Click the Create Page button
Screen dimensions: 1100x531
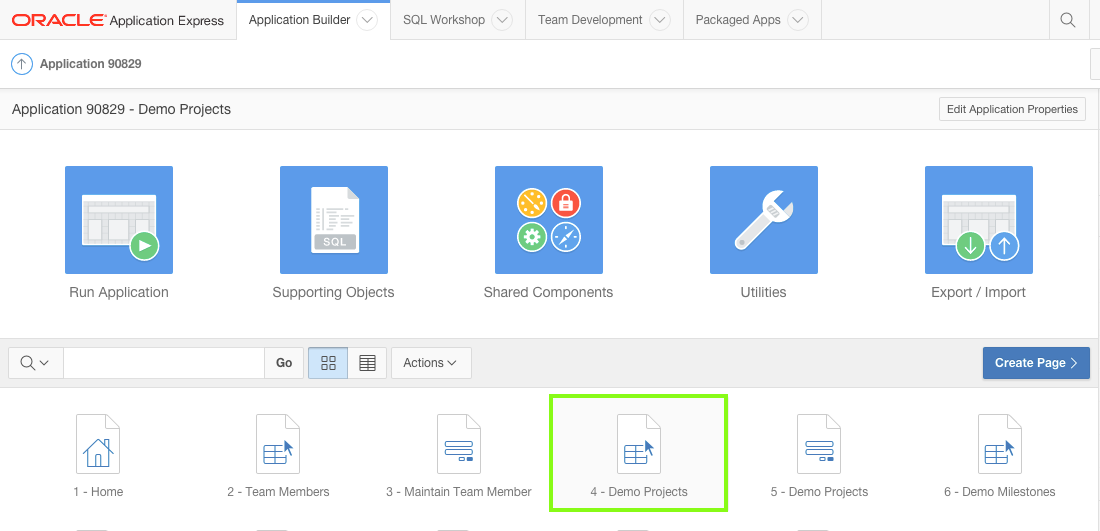click(1036, 363)
